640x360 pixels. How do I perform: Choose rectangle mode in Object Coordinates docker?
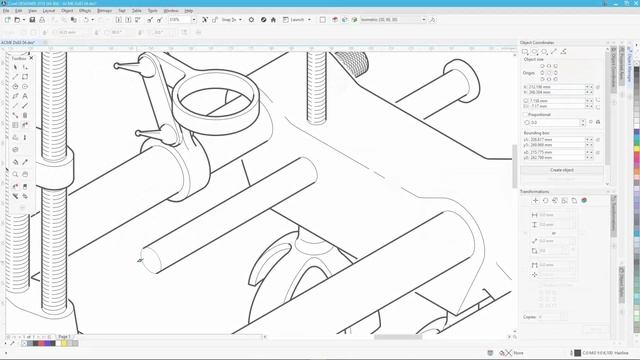coord(525,51)
